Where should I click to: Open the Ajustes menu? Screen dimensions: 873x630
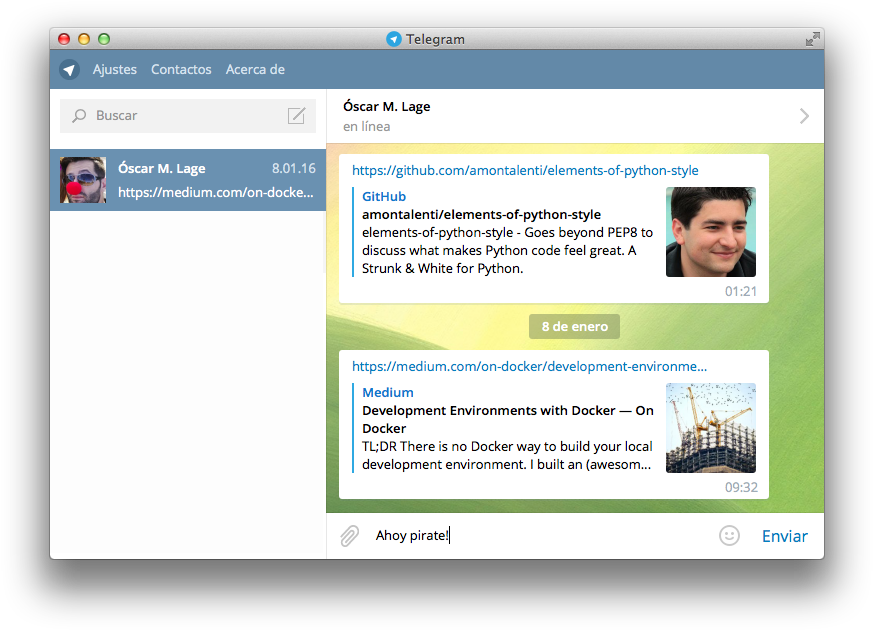114,69
